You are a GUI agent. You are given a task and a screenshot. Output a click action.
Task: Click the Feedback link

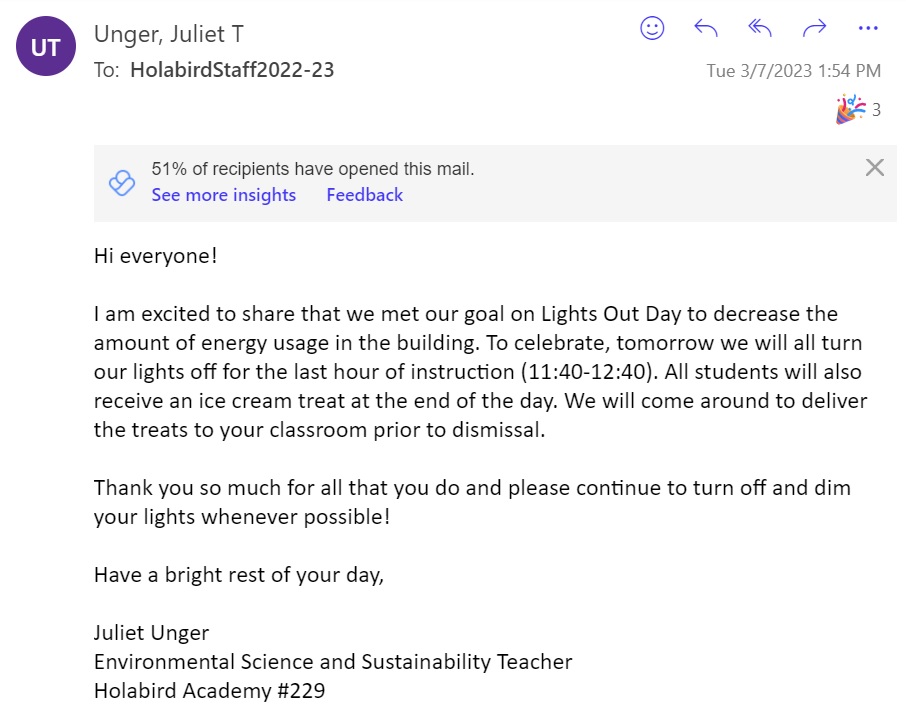[x=364, y=195]
